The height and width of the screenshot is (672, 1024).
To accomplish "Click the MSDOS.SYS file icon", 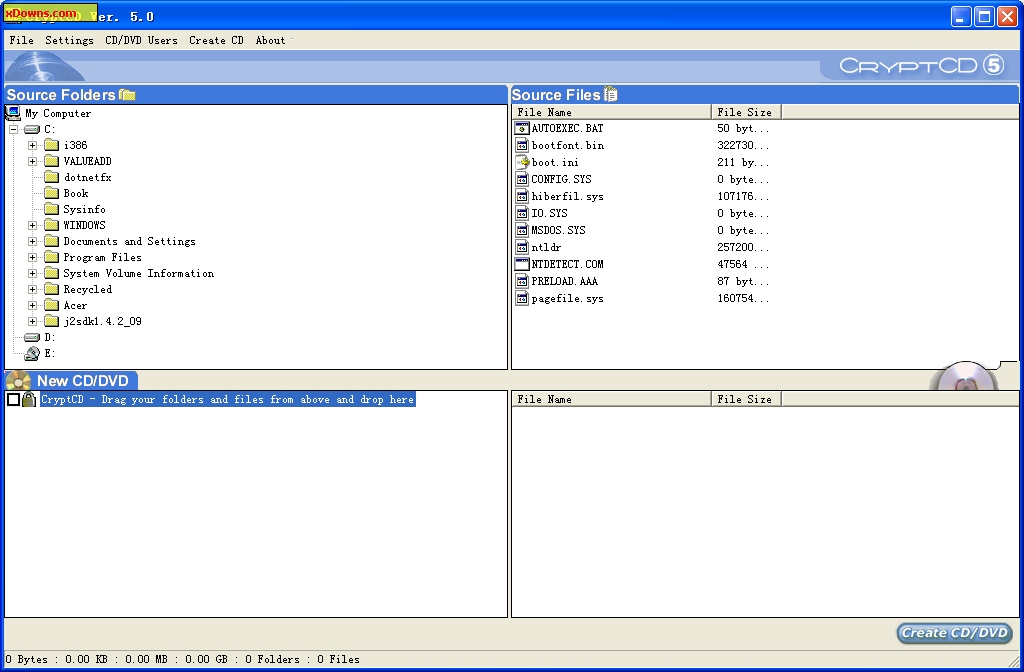I will coord(522,231).
